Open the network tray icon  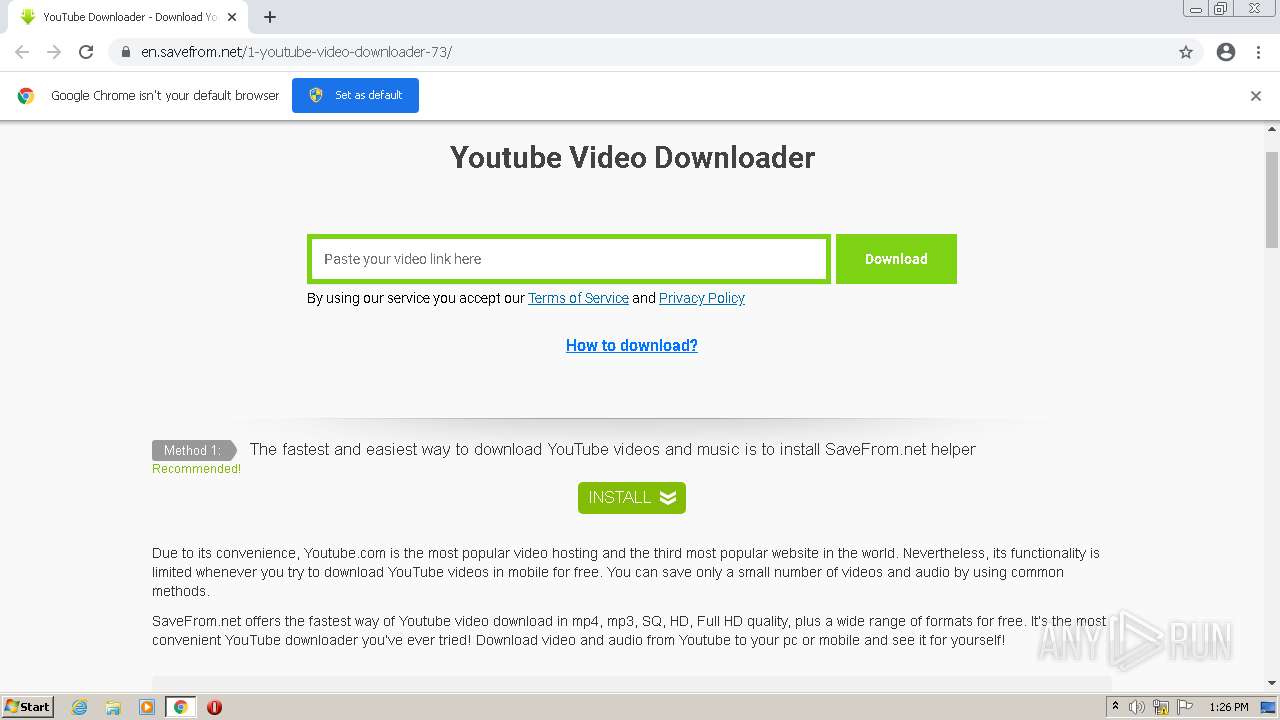click(1161, 707)
